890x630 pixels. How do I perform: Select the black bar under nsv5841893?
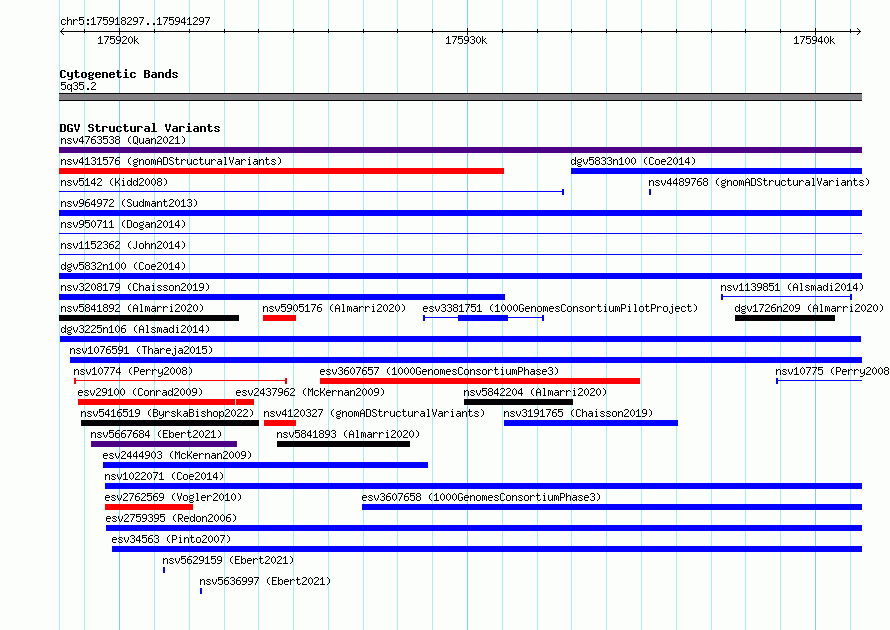point(343,444)
